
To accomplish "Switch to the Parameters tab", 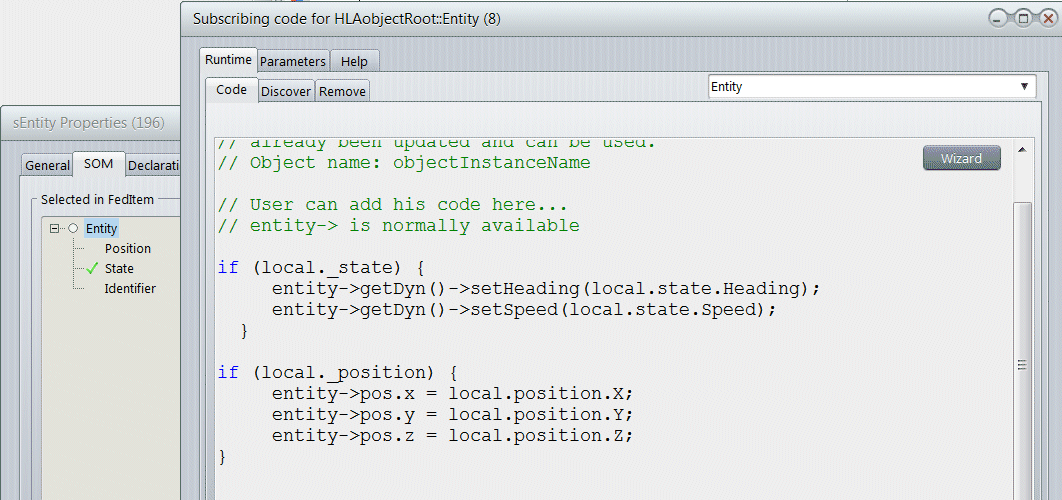I will coord(293,61).
